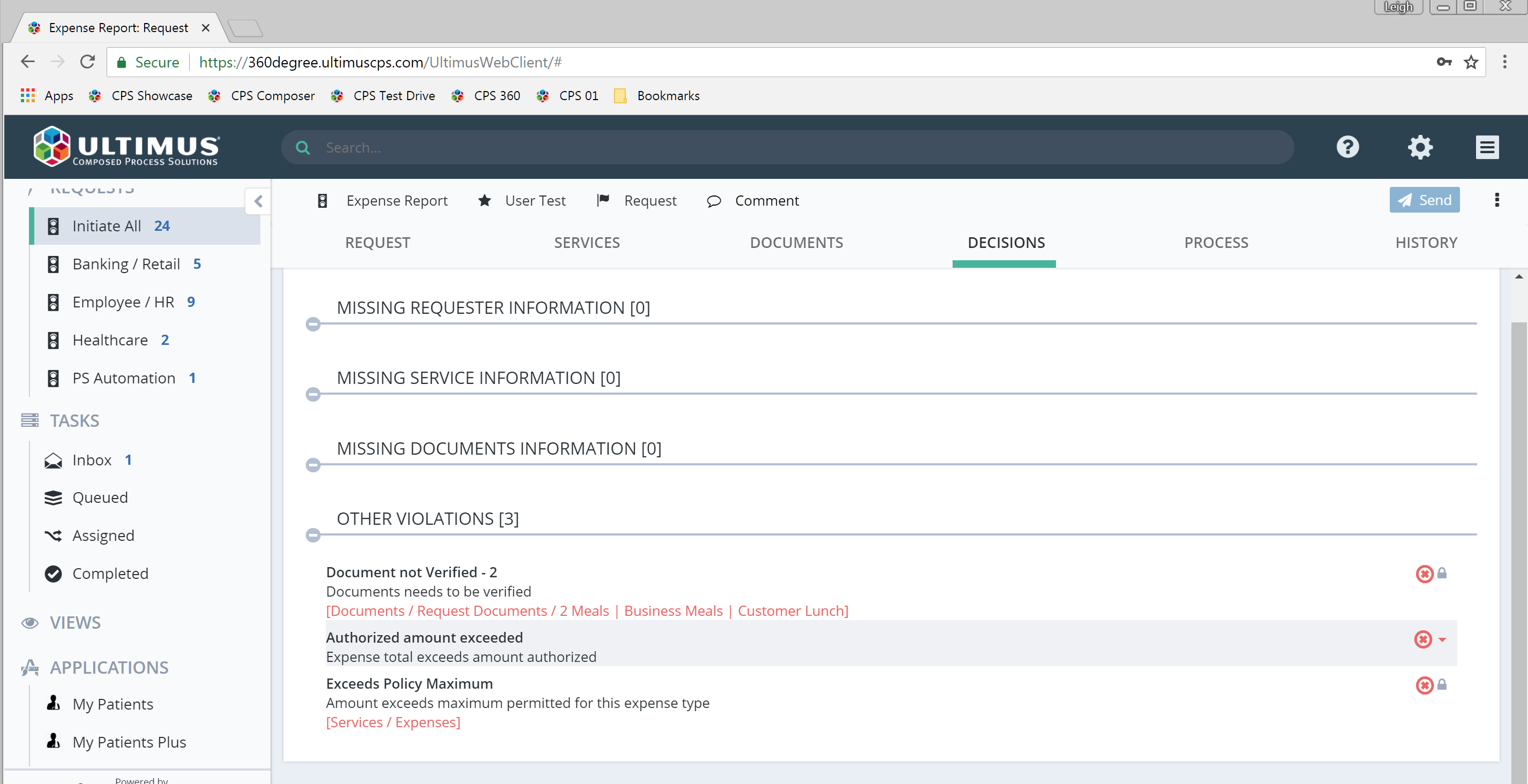Click the red X on Document not Verified
The height and width of the screenshot is (784, 1528).
[1424, 574]
